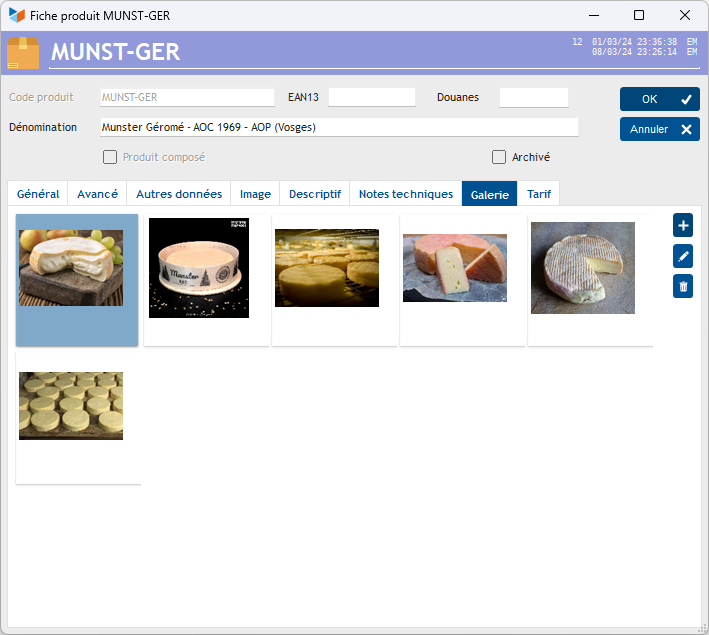Select the sliced orange-rind cheese wedge thumbnail

click(x=455, y=268)
